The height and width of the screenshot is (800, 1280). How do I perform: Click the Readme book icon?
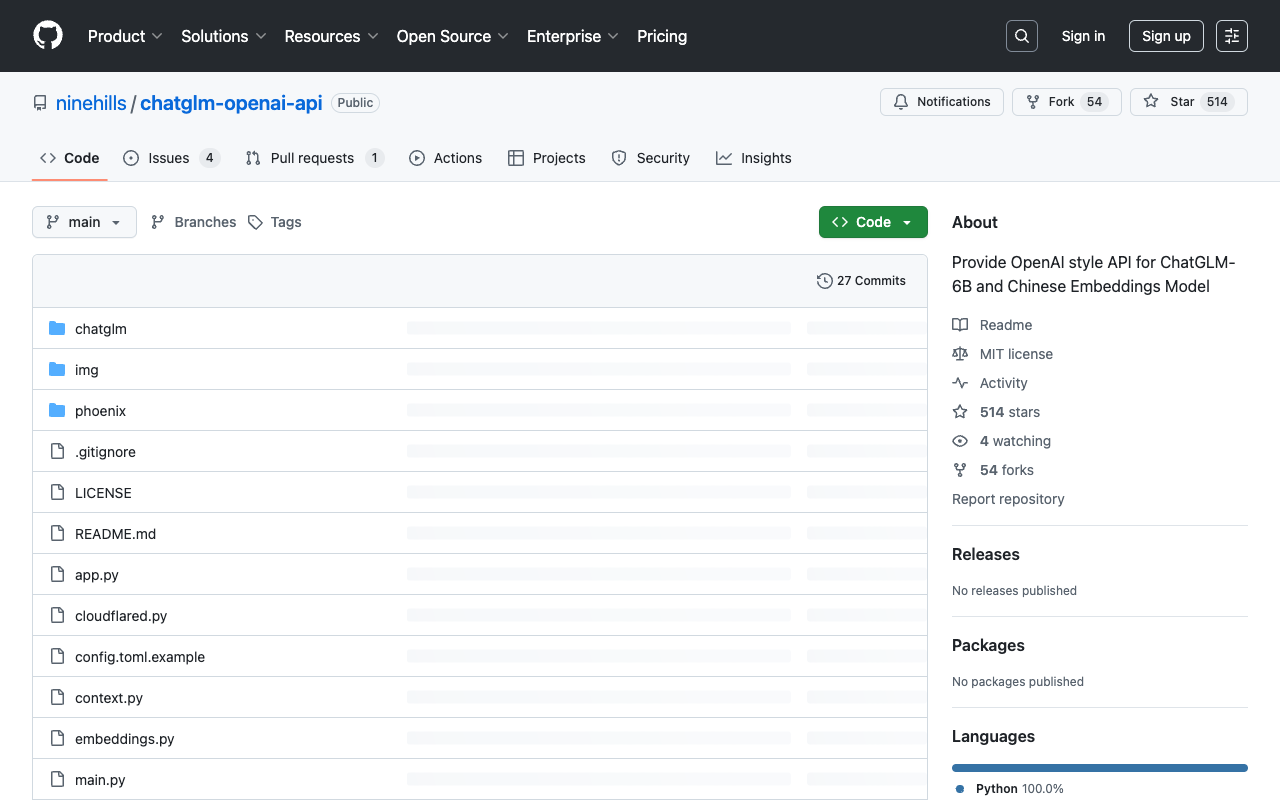tap(960, 325)
